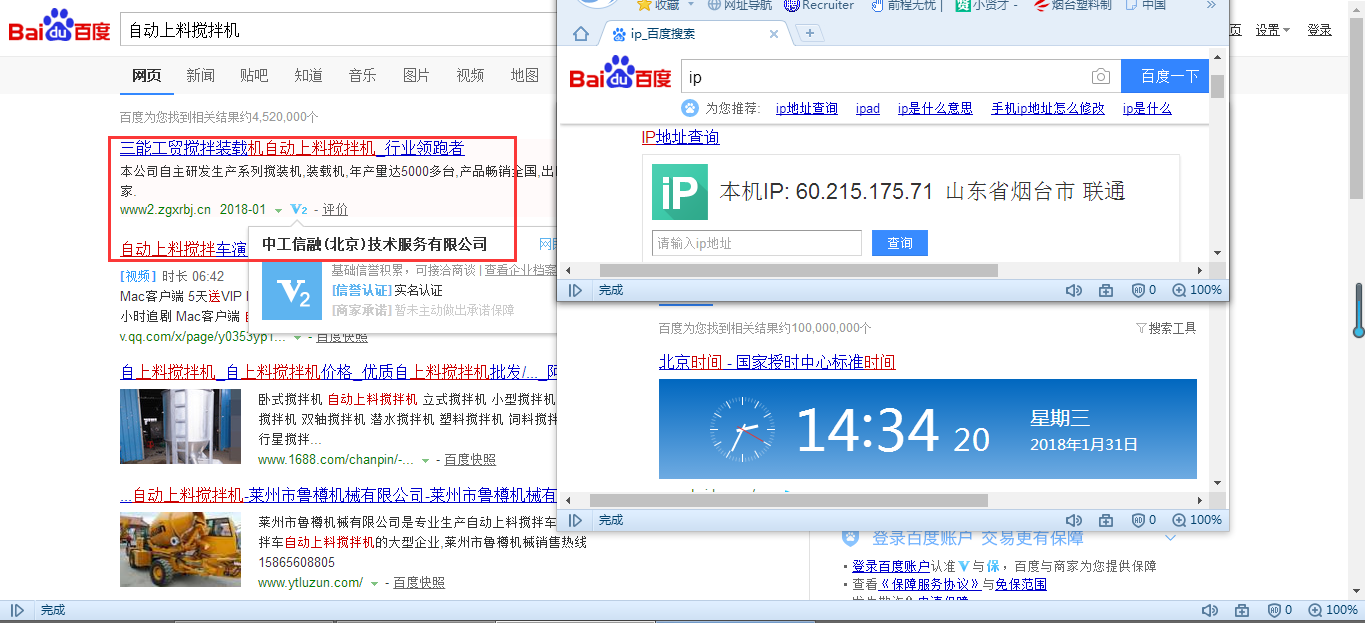1365x623 pixels.
Task: Click the 评价 link
Action: (335, 209)
